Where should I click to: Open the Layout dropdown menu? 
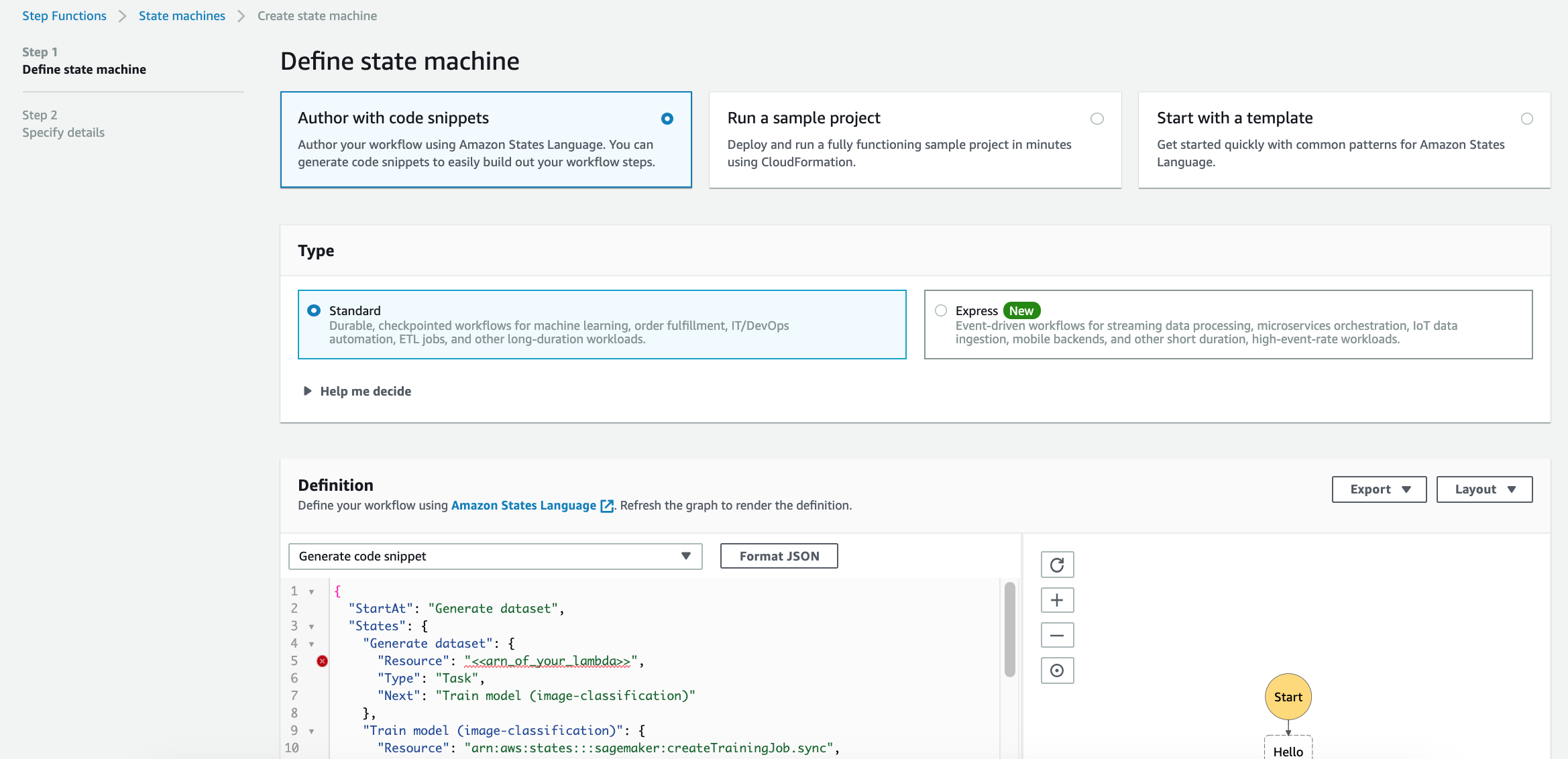point(1484,489)
